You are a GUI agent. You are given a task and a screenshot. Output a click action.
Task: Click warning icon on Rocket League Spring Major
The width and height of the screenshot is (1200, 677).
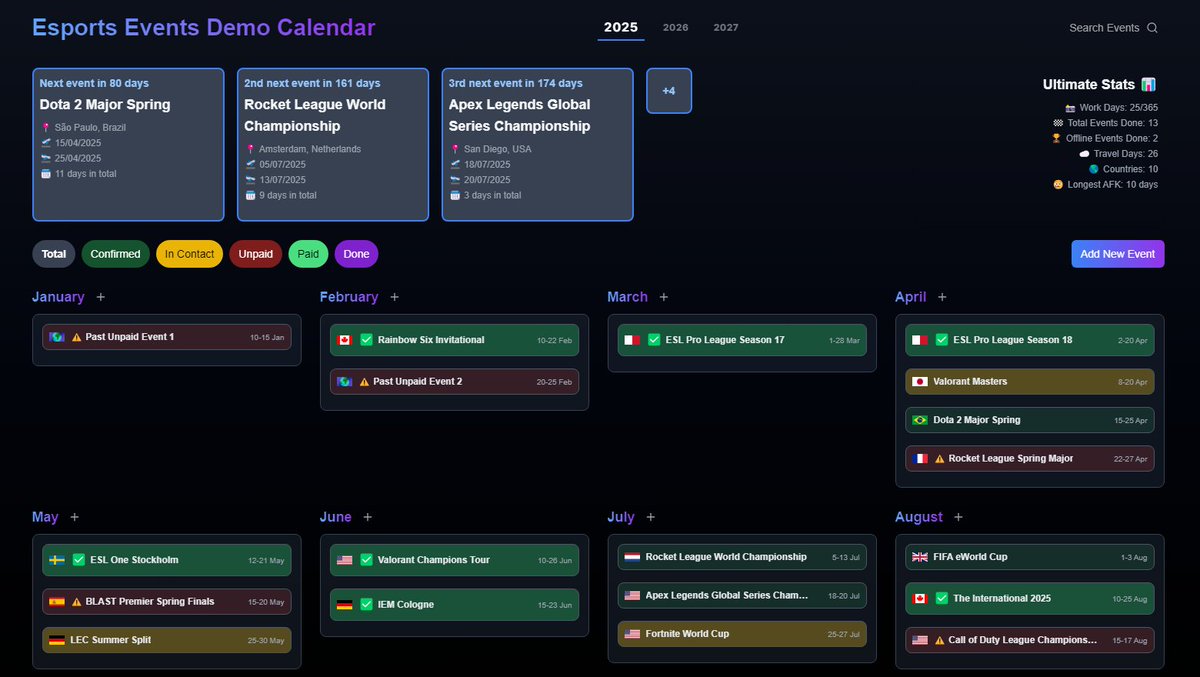click(x=939, y=459)
